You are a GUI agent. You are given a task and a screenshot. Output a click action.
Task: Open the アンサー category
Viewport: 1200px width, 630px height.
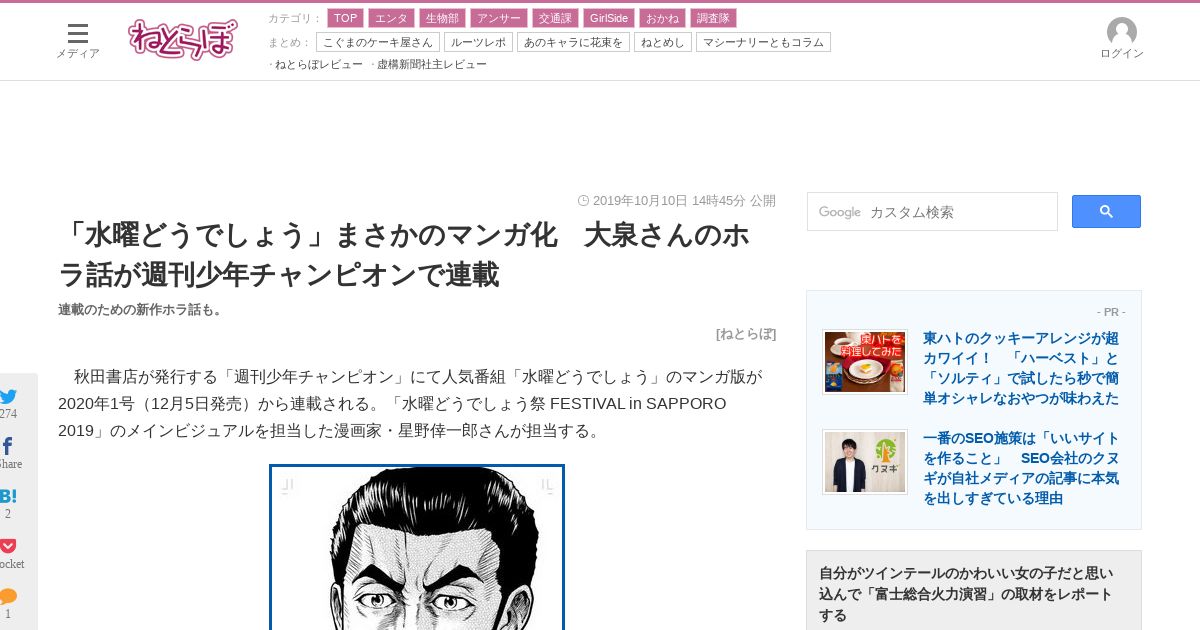(x=498, y=18)
